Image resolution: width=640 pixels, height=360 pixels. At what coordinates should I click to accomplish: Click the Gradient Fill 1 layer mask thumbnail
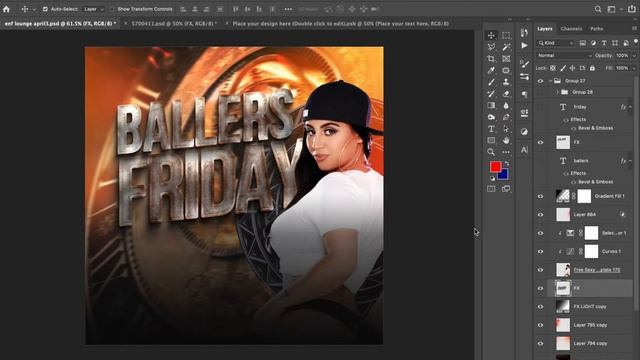(x=584, y=196)
